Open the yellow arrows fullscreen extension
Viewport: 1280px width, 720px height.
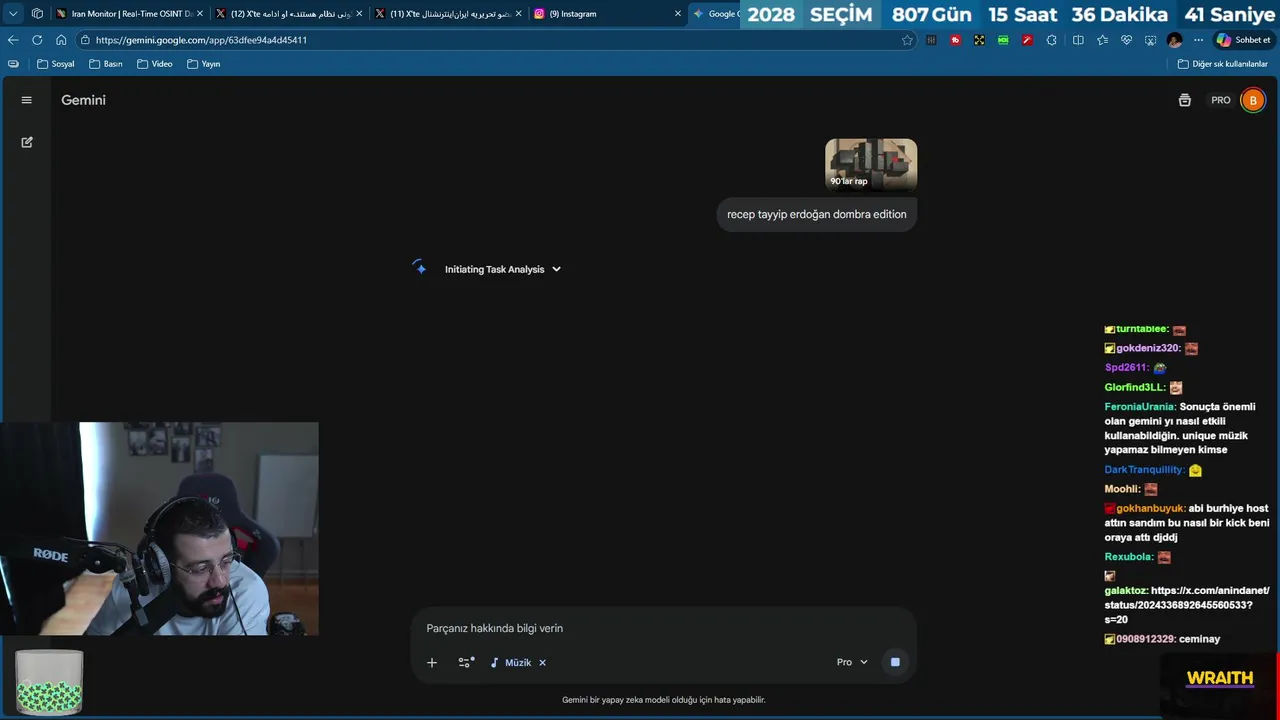(x=979, y=40)
